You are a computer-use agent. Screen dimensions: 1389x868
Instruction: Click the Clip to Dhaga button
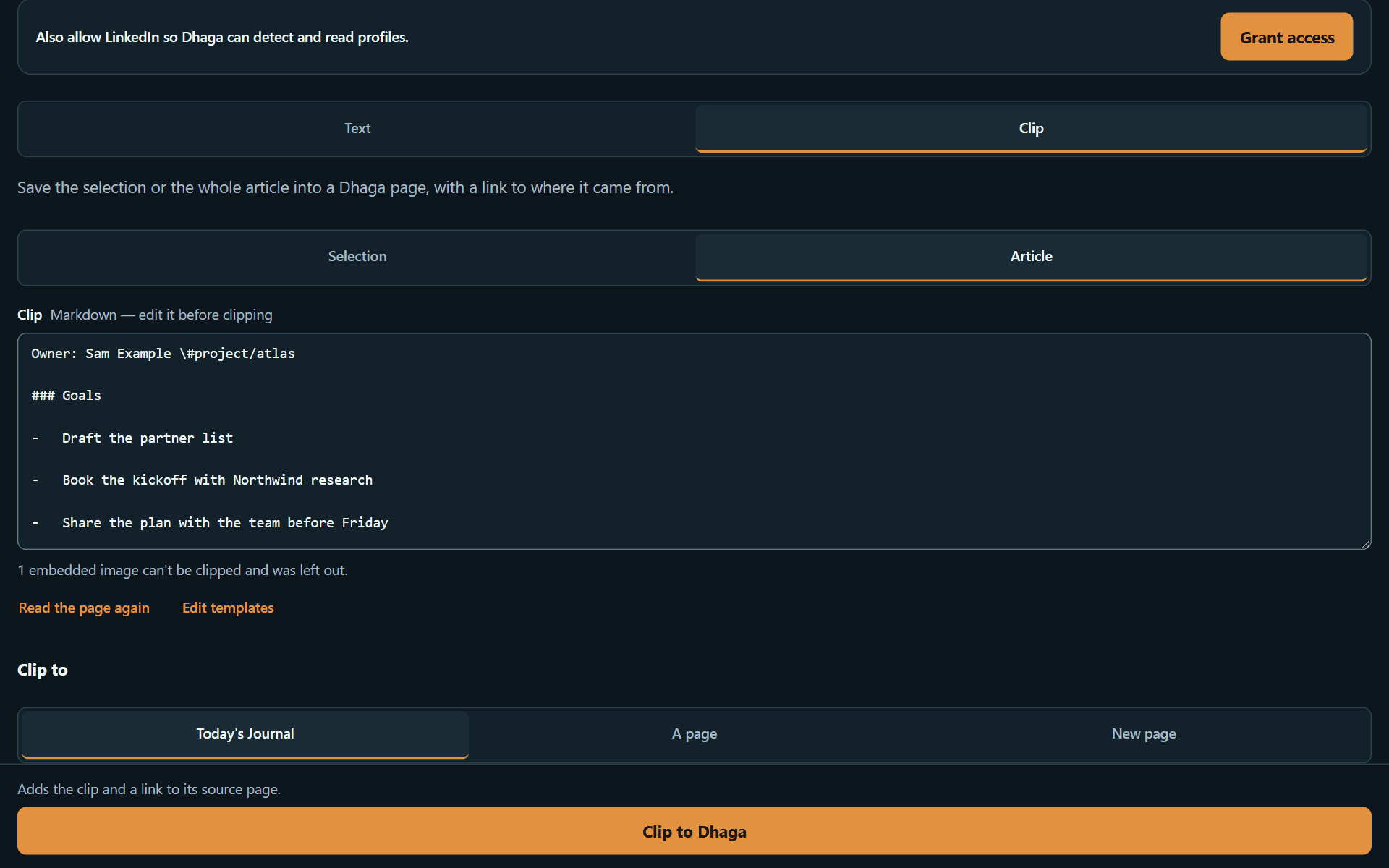click(694, 831)
